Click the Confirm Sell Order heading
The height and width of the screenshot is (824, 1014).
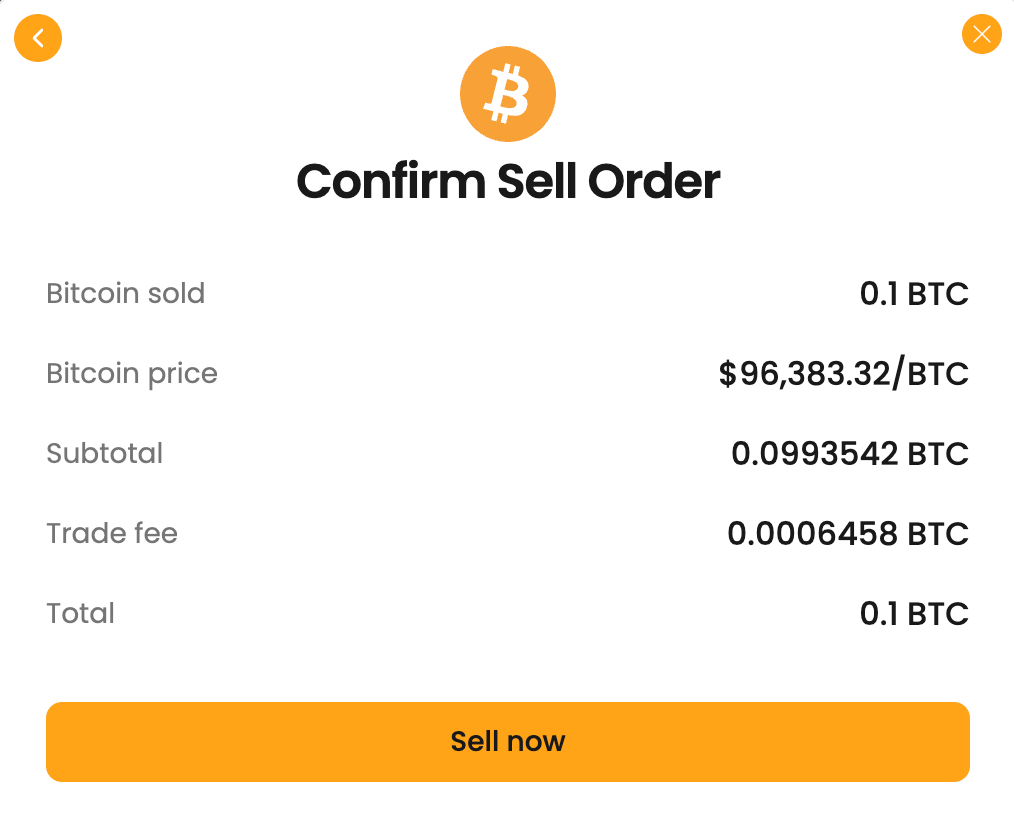point(508,182)
